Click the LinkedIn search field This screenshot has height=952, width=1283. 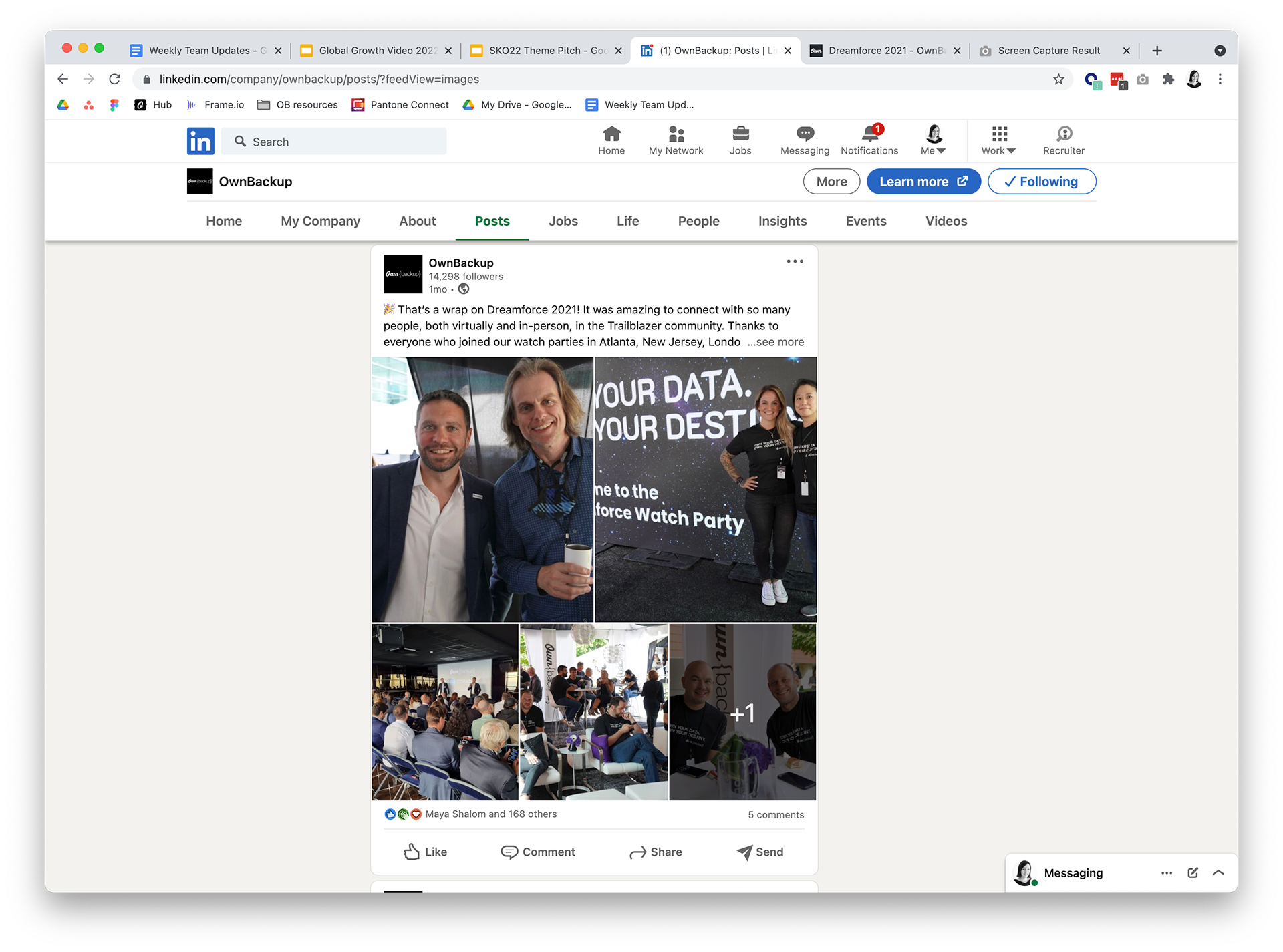click(x=334, y=142)
